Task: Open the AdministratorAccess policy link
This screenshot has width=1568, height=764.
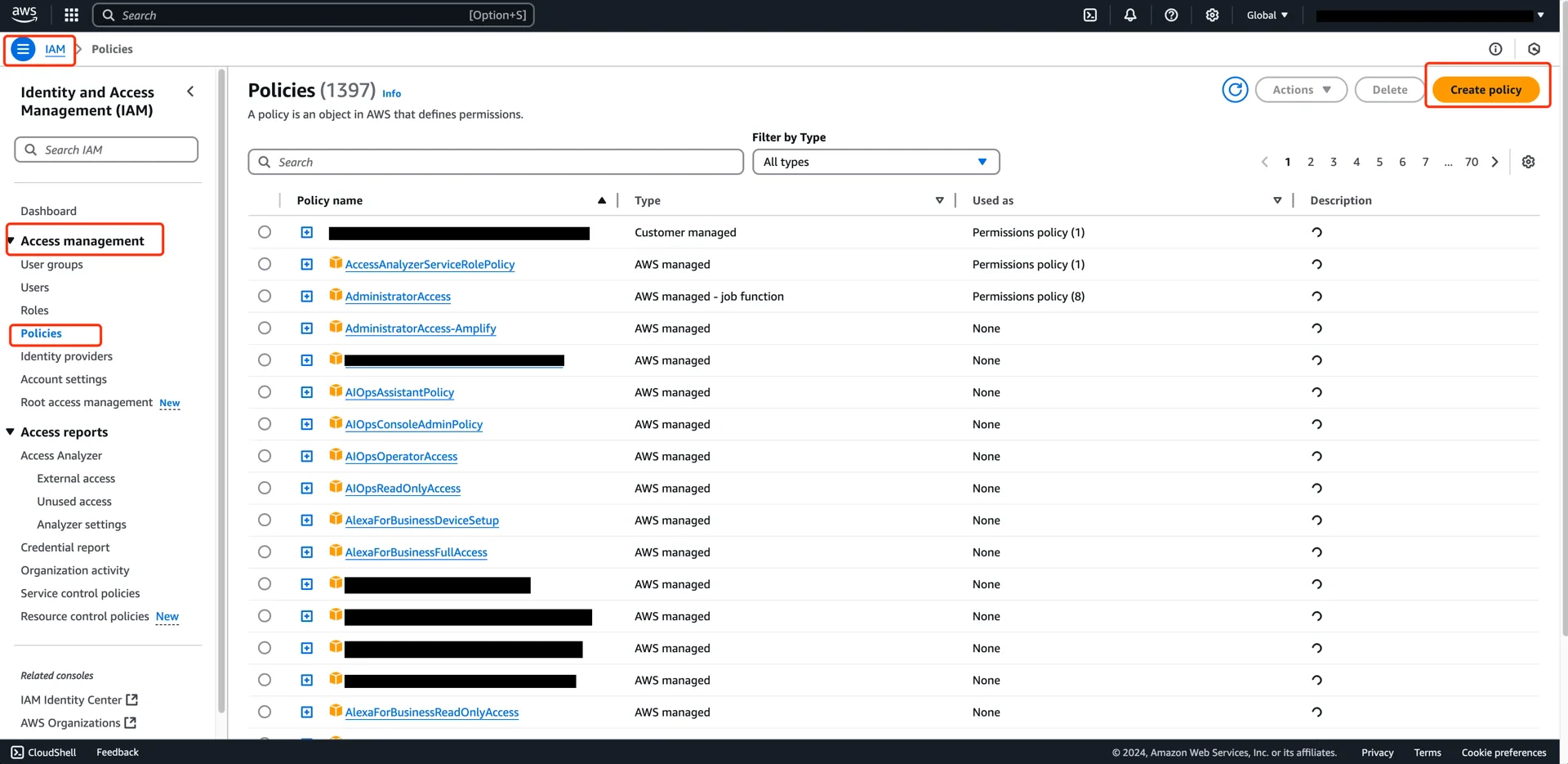Action: coord(398,297)
